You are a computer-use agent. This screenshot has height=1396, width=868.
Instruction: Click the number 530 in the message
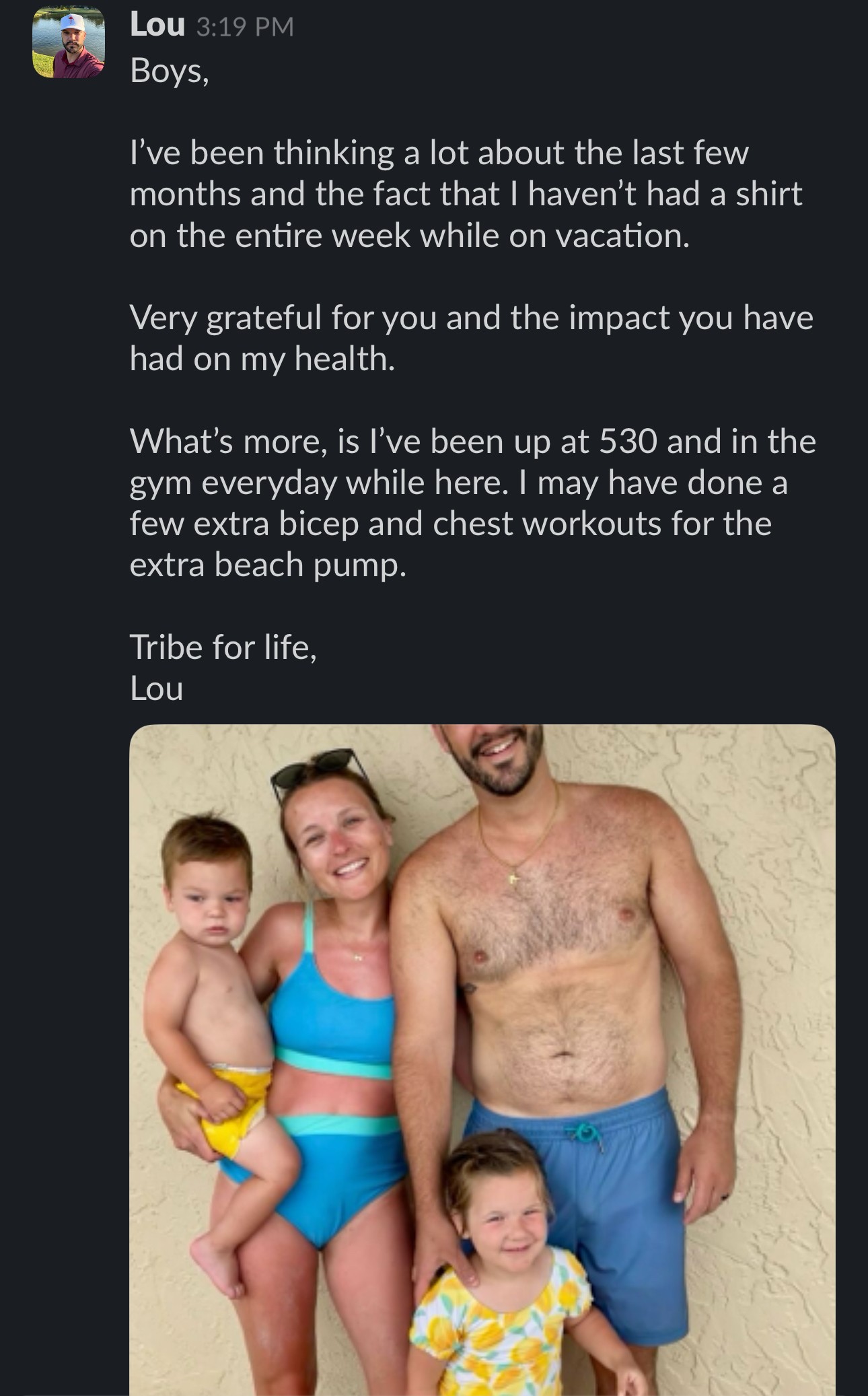(x=627, y=442)
